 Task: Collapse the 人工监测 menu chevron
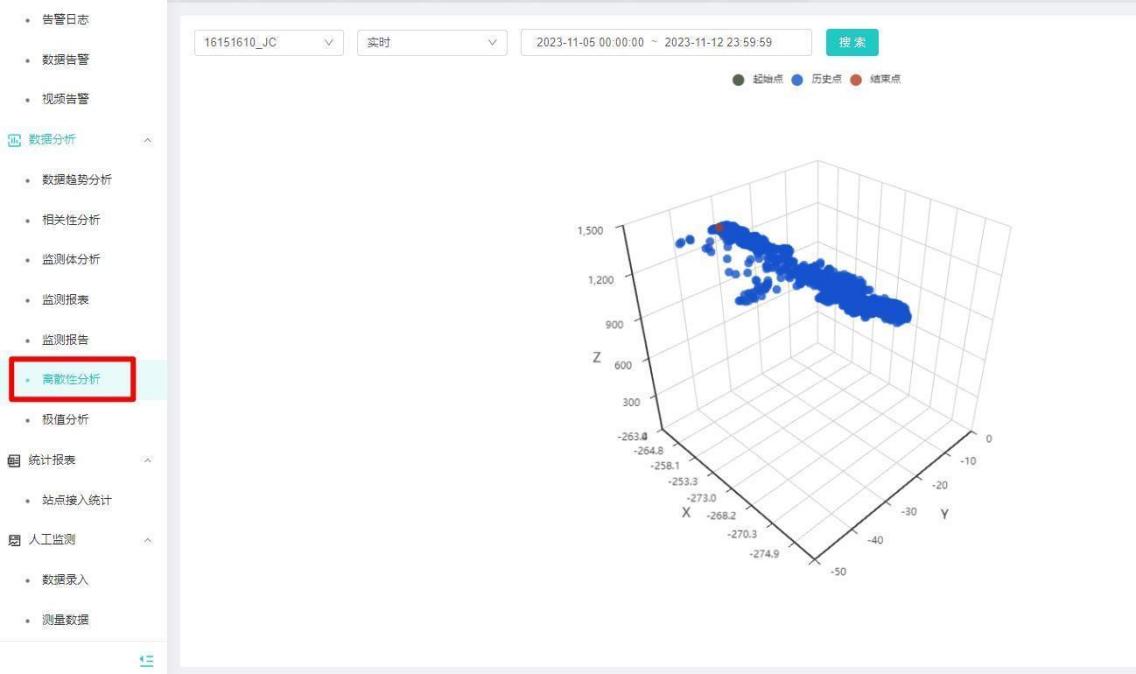pyautogui.click(x=148, y=540)
